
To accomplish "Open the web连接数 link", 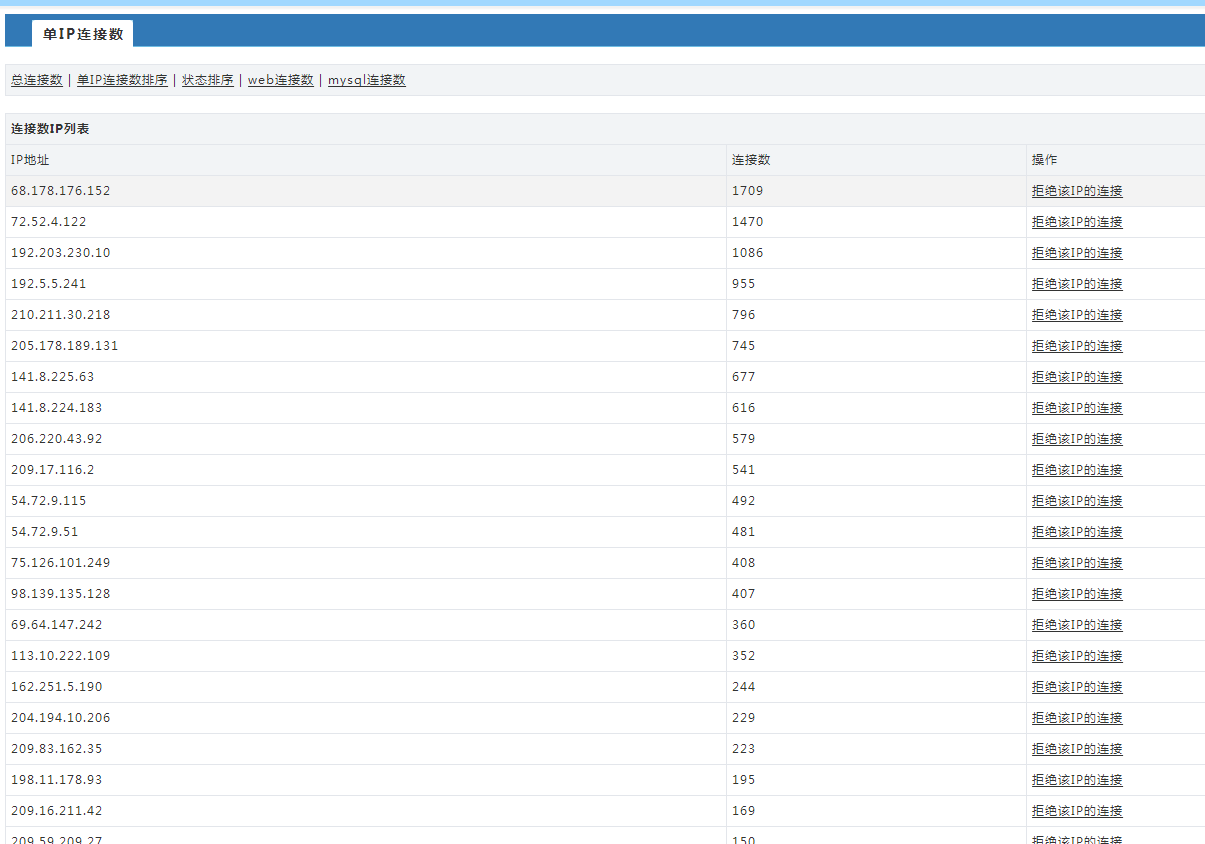I will [281, 80].
